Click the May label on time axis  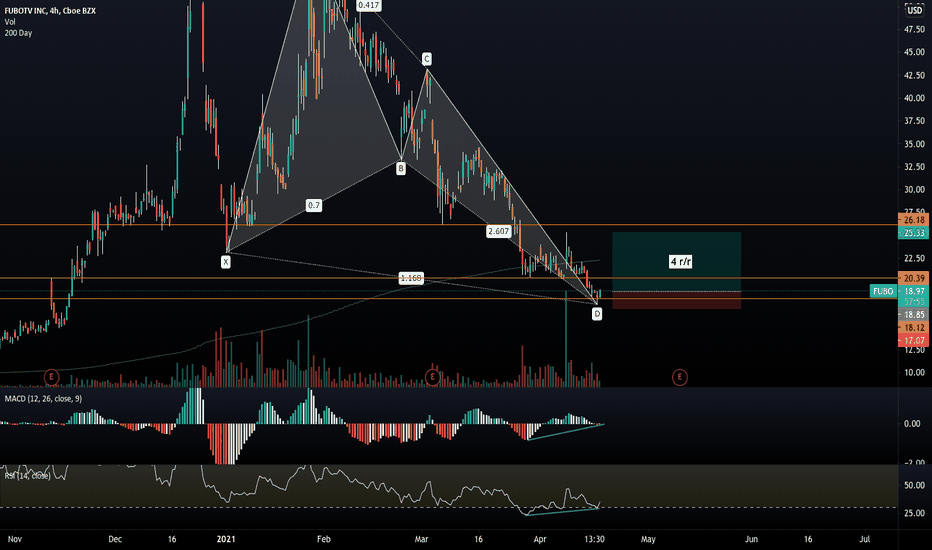point(648,539)
